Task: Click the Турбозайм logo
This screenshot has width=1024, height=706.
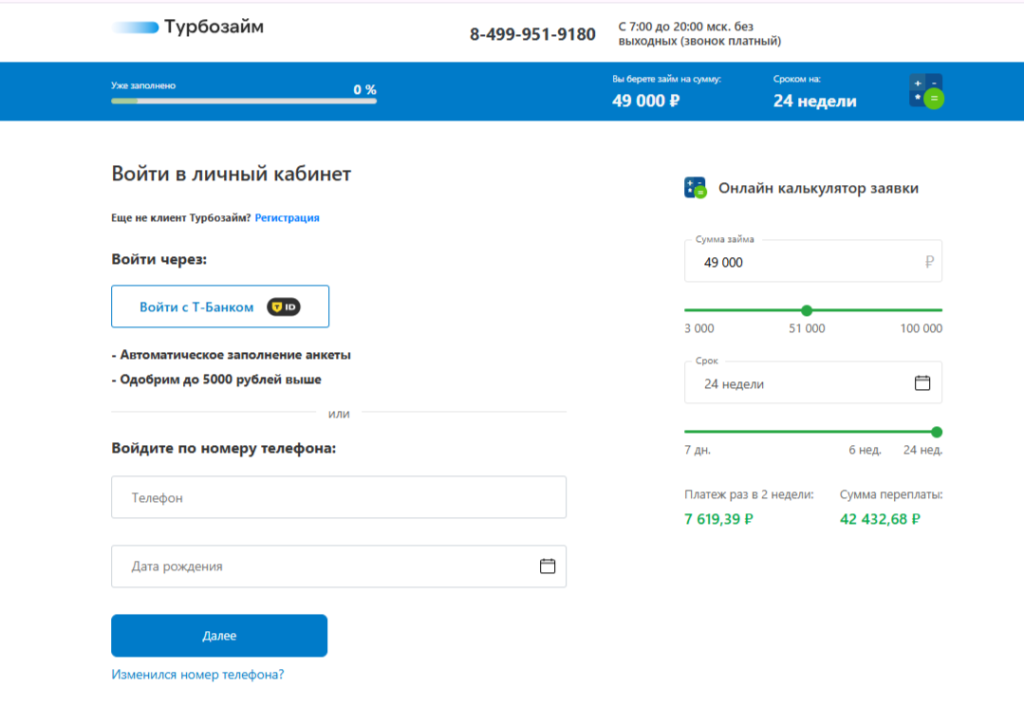Action: click(188, 28)
